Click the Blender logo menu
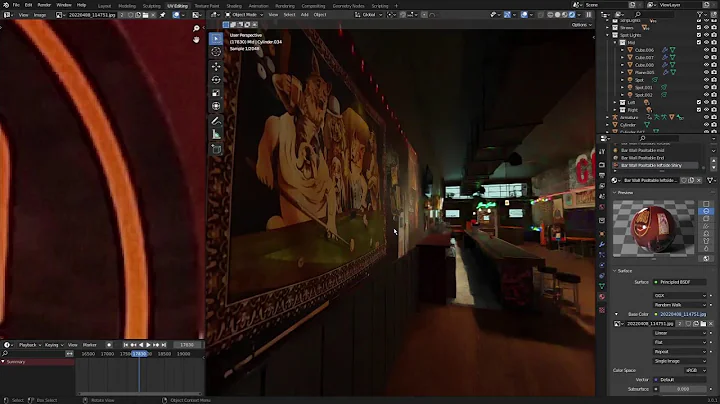This screenshot has width=720, height=404. pos(6,5)
